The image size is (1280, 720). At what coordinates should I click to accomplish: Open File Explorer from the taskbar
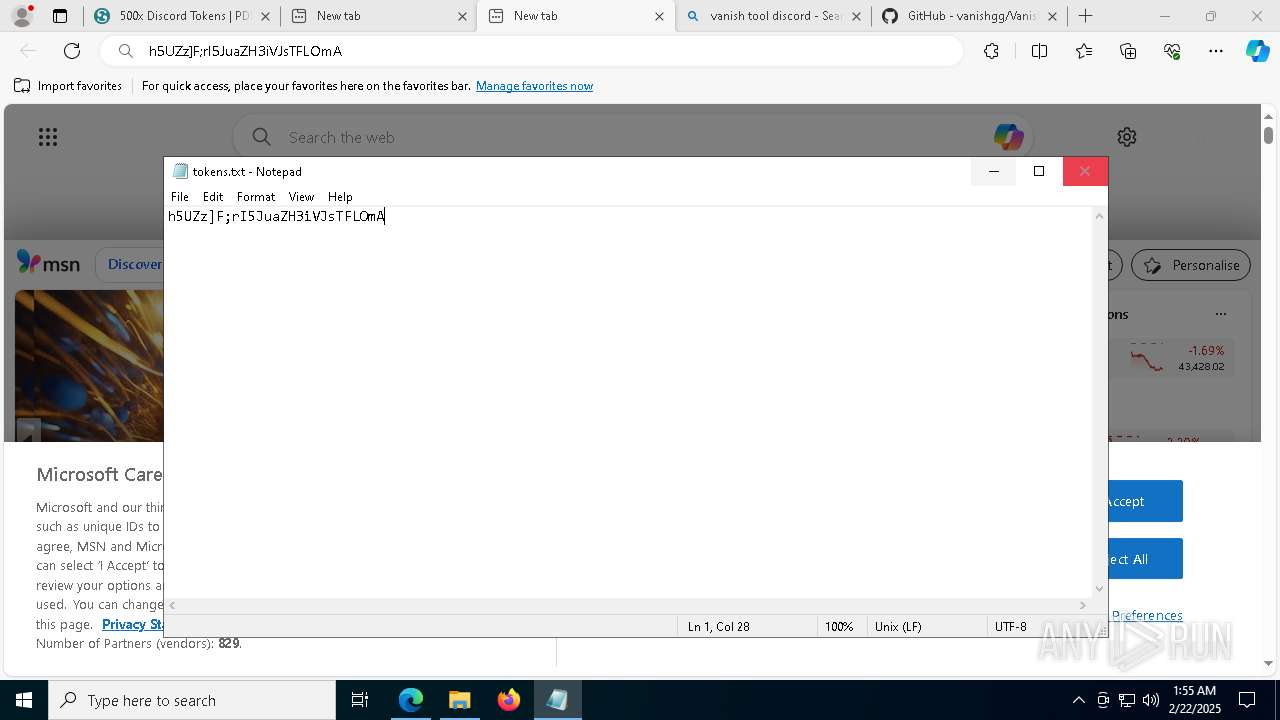point(459,700)
